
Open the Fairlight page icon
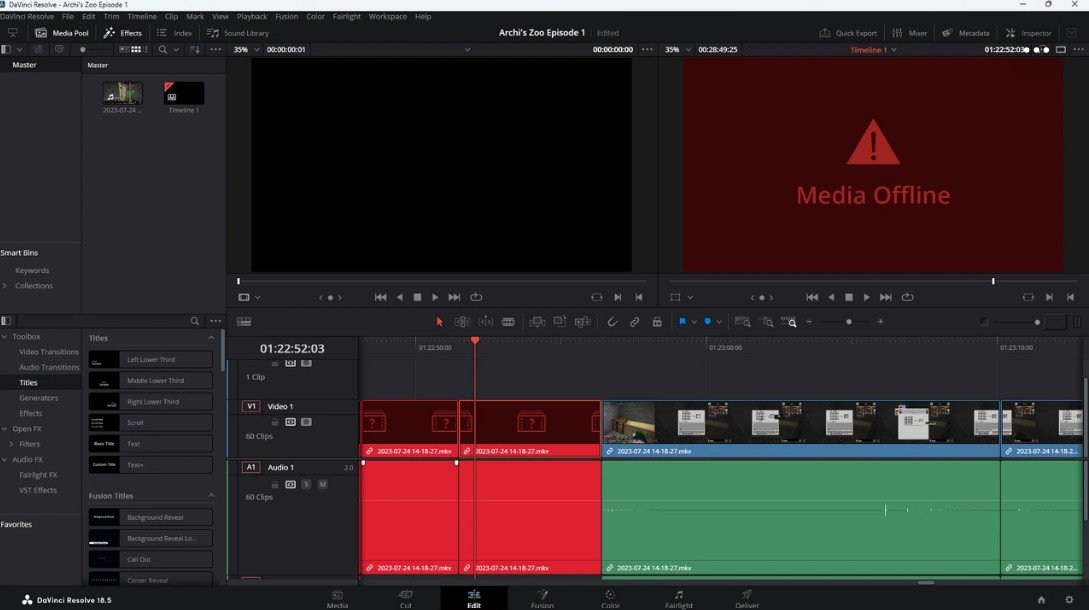coord(678,598)
